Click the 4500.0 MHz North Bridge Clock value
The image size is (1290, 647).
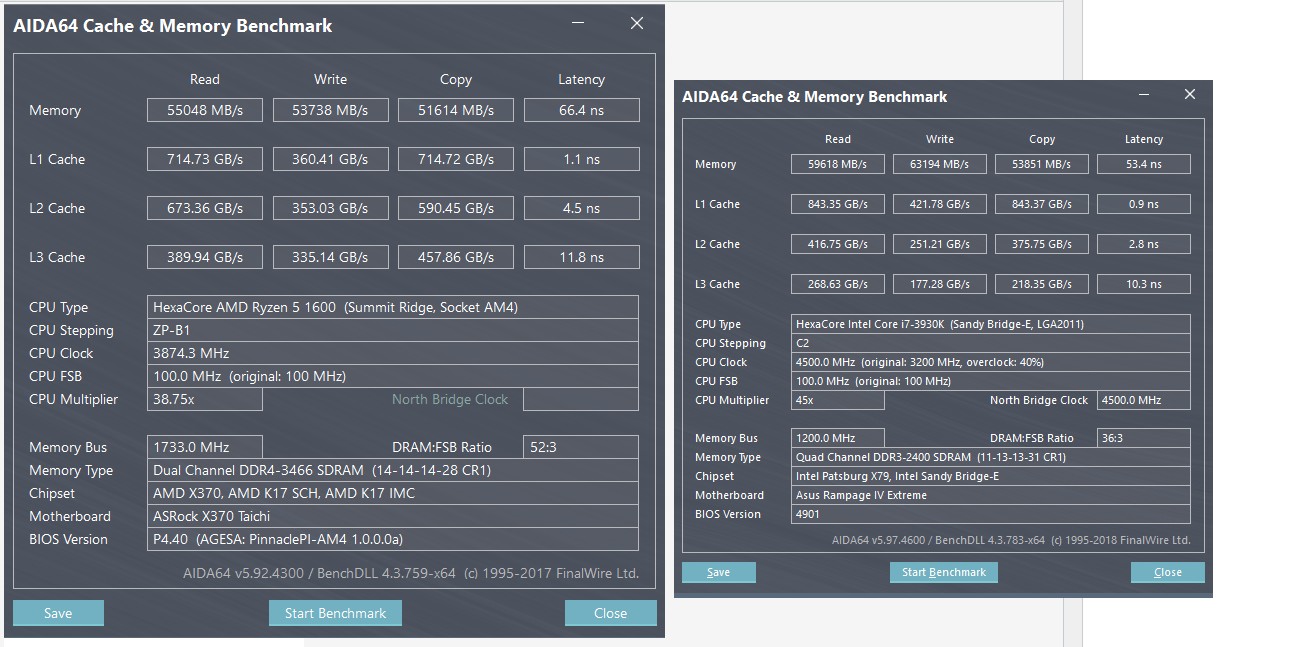point(1143,400)
